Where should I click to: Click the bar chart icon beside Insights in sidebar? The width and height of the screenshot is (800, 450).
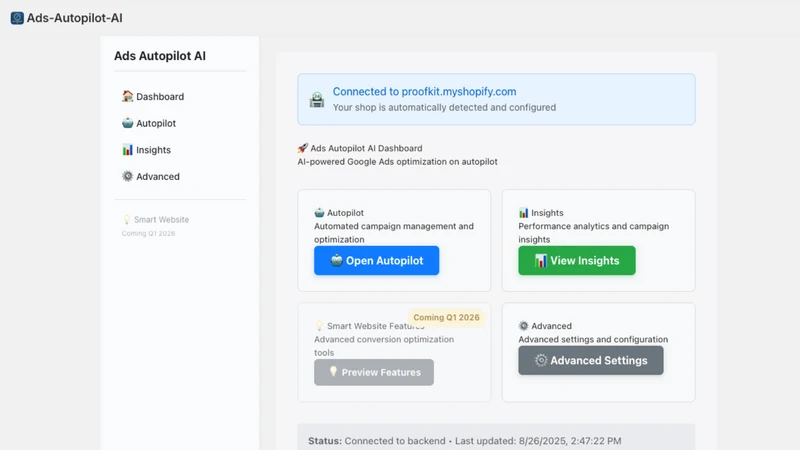pyautogui.click(x=128, y=149)
